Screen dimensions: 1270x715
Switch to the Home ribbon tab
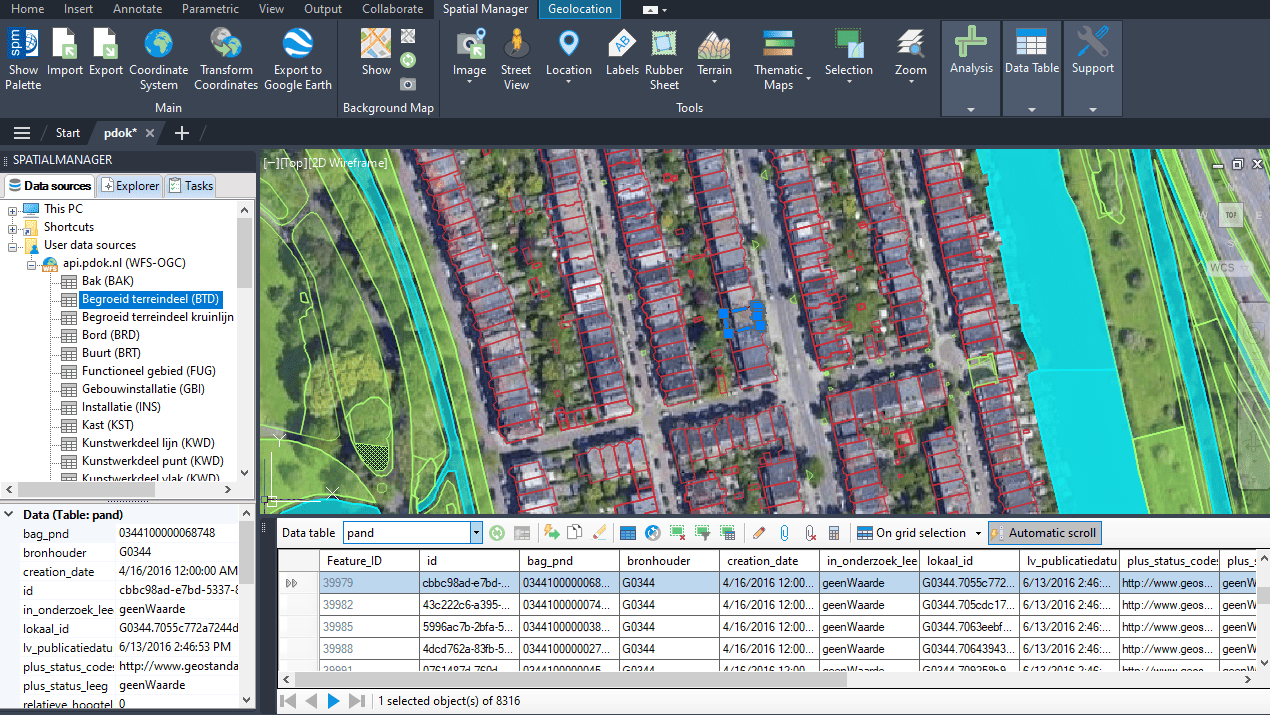(27, 9)
